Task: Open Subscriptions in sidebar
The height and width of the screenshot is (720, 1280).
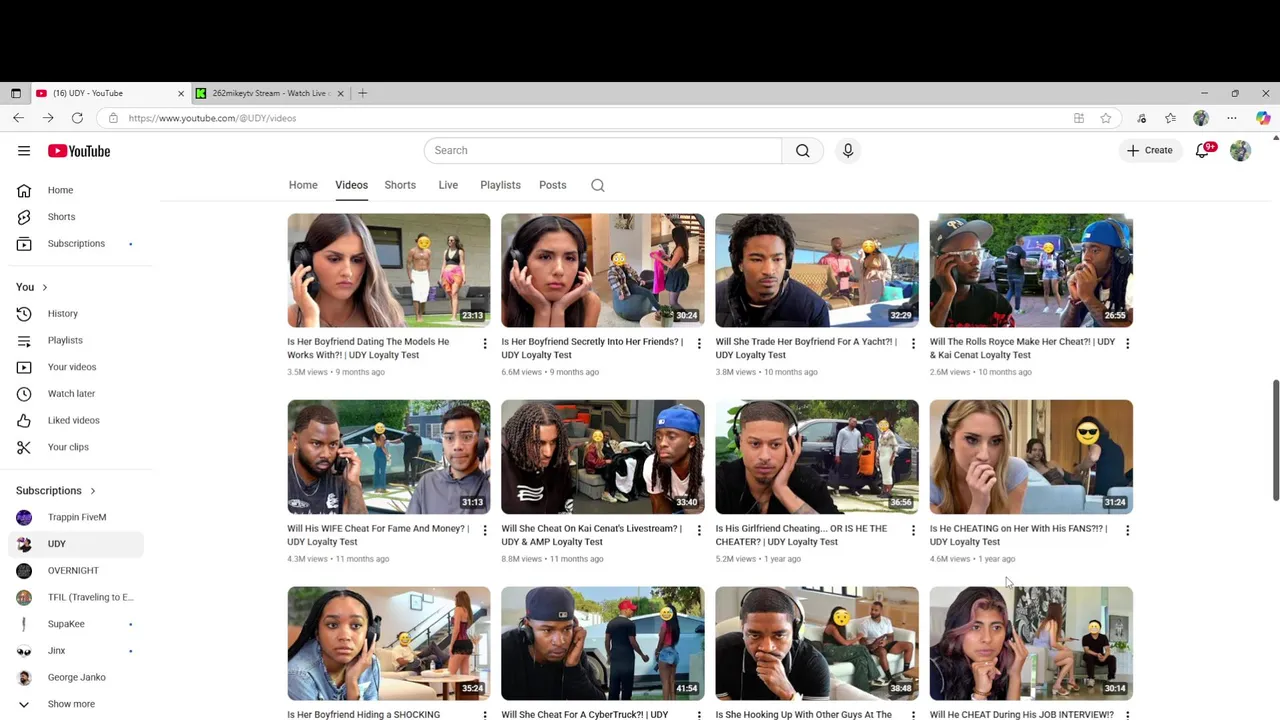Action: pos(76,244)
